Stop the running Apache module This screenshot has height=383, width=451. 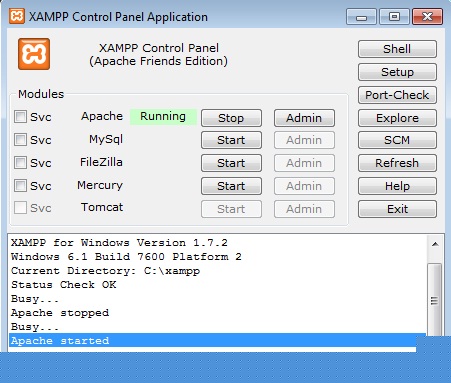pyautogui.click(x=231, y=118)
